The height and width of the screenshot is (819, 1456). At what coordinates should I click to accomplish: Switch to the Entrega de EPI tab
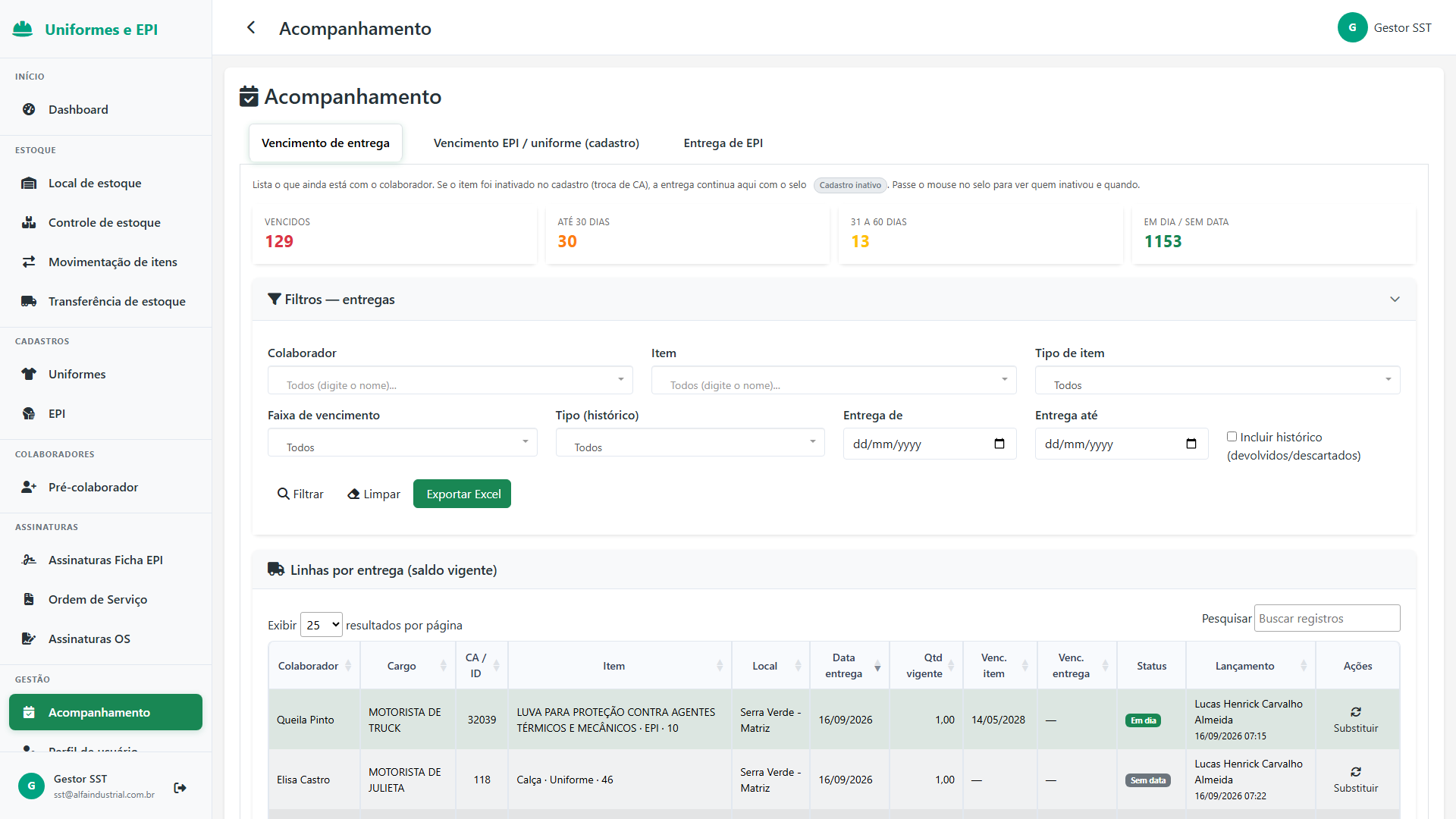click(723, 143)
